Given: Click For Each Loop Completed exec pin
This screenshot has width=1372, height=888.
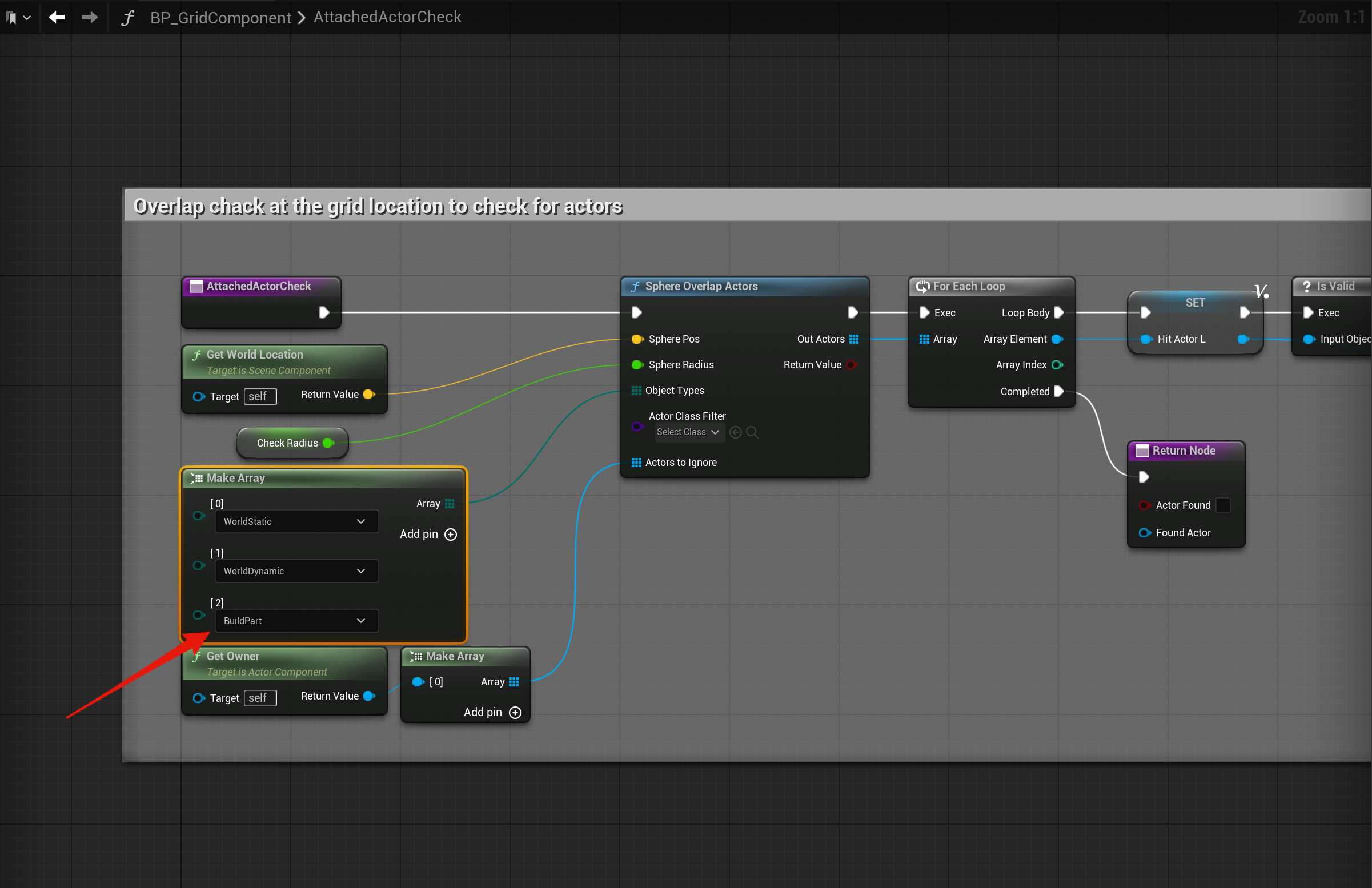Looking at the screenshot, I should [1058, 391].
